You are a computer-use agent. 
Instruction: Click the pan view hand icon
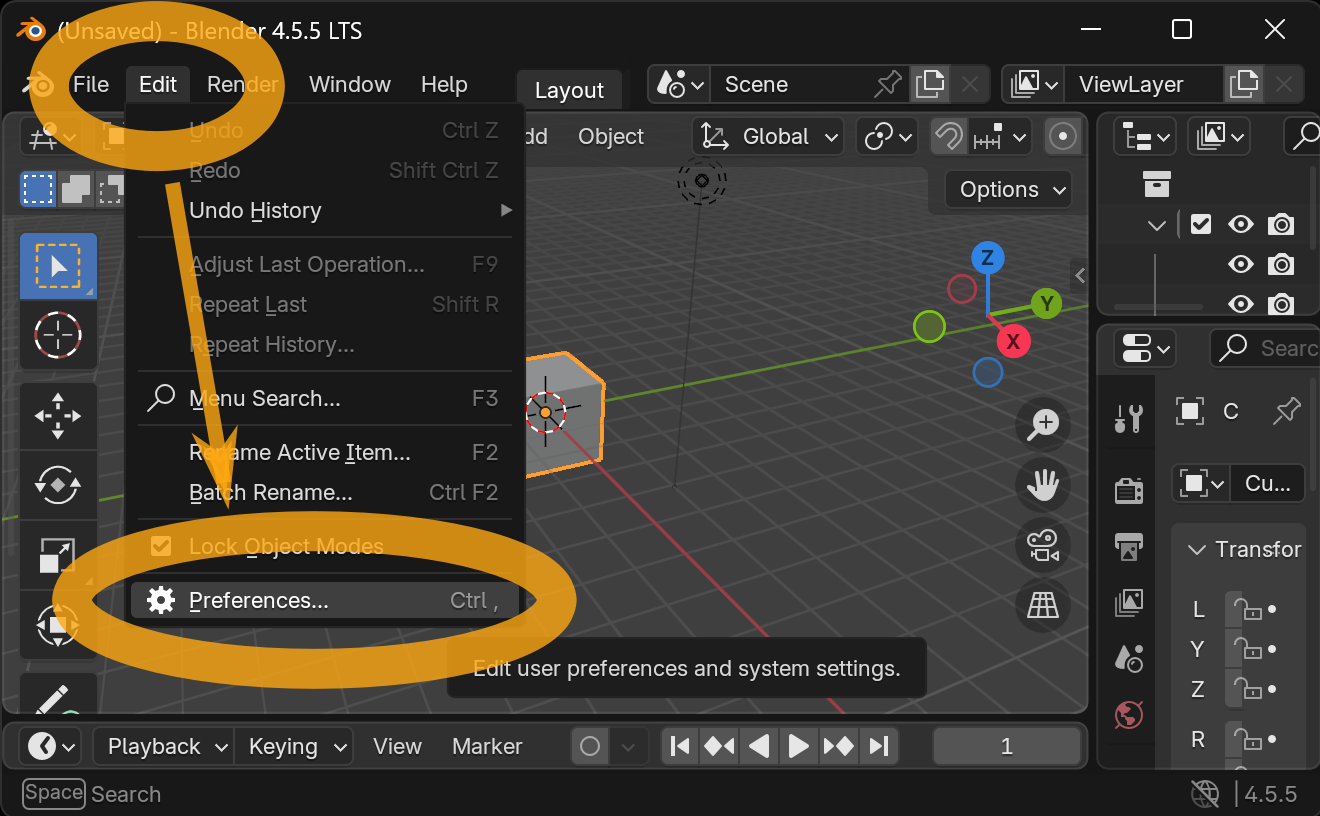1043,486
